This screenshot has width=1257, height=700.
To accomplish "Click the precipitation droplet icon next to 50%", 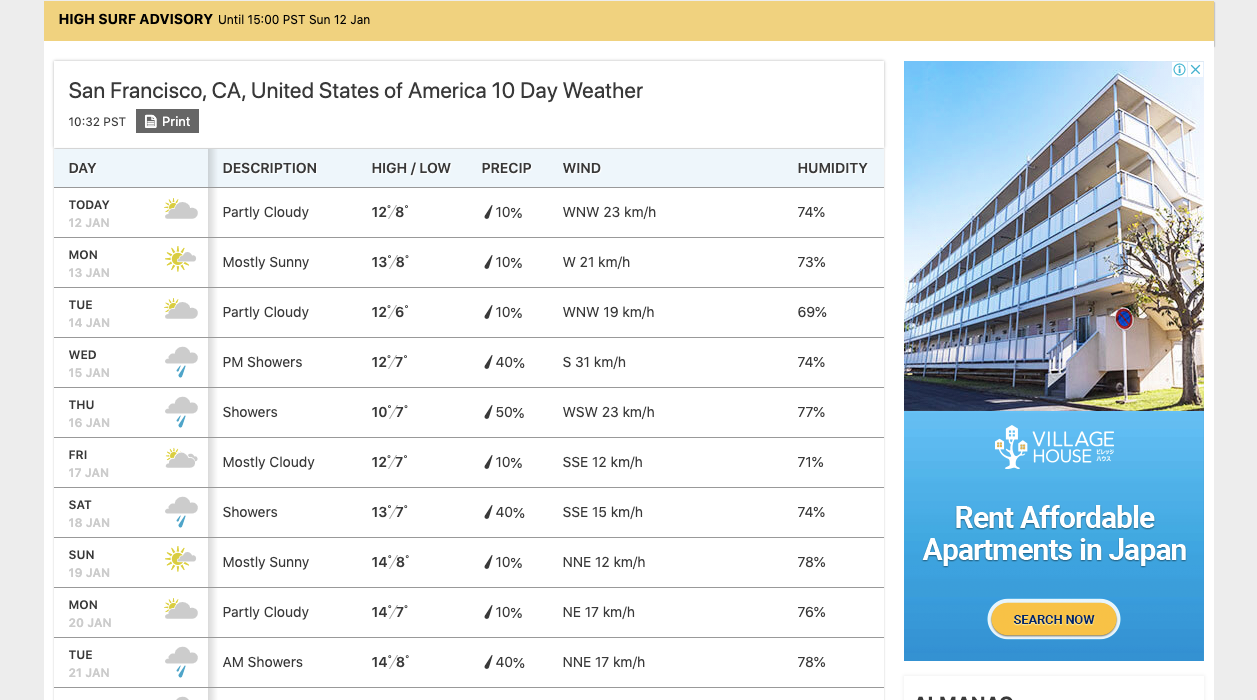I will [486, 412].
